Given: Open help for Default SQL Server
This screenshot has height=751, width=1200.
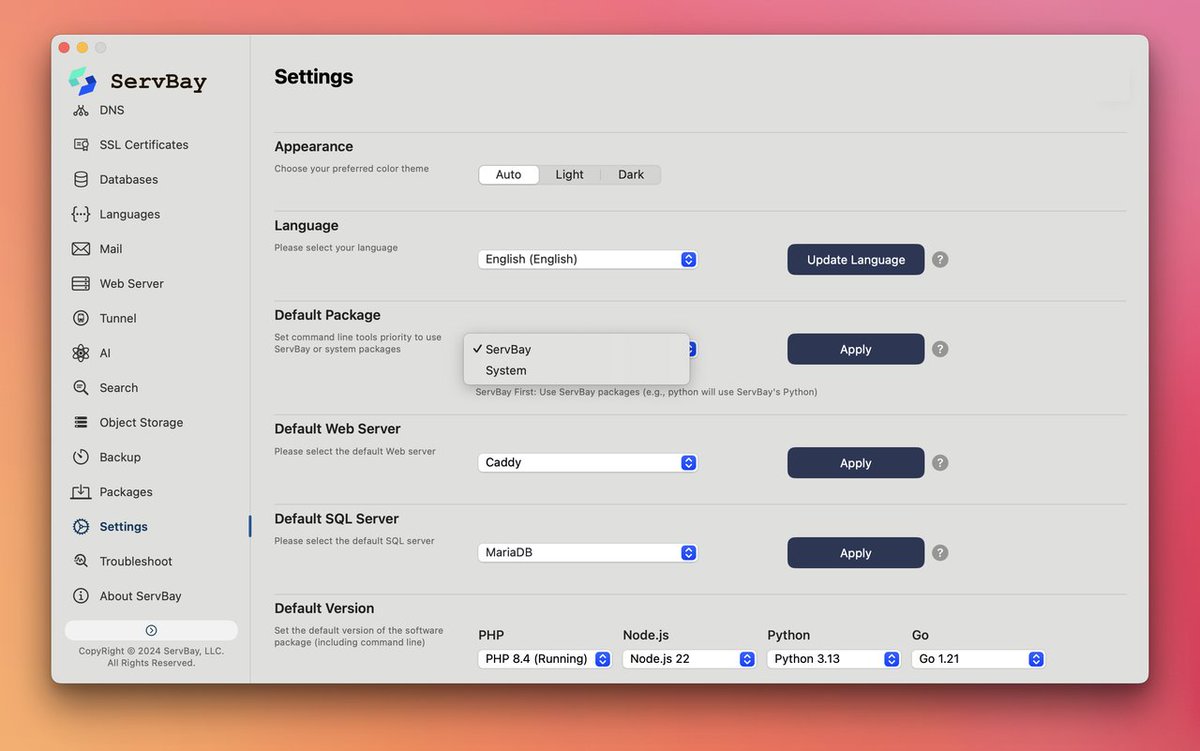Looking at the screenshot, I should (940, 553).
